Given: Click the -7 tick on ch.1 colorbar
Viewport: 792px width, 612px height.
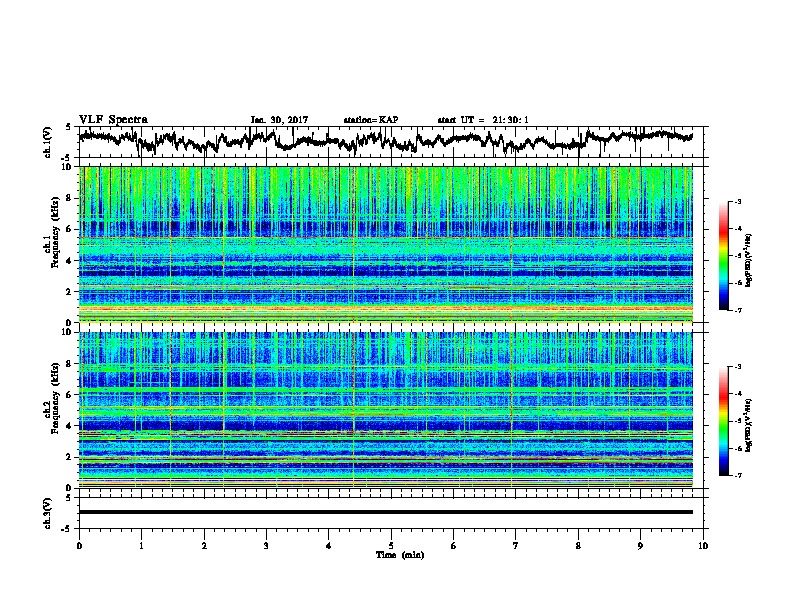Looking at the screenshot, I should (x=737, y=310).
